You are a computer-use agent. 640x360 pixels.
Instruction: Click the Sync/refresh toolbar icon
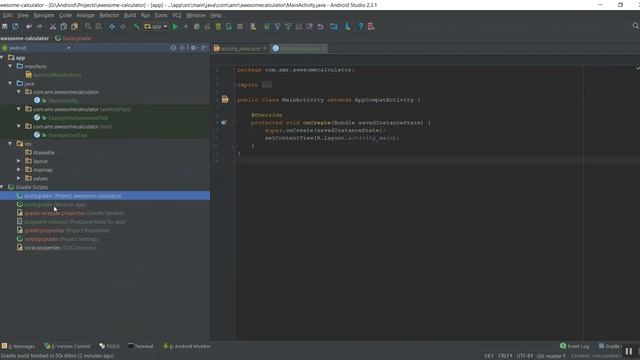pyautogui.click(x=15, y=27)
